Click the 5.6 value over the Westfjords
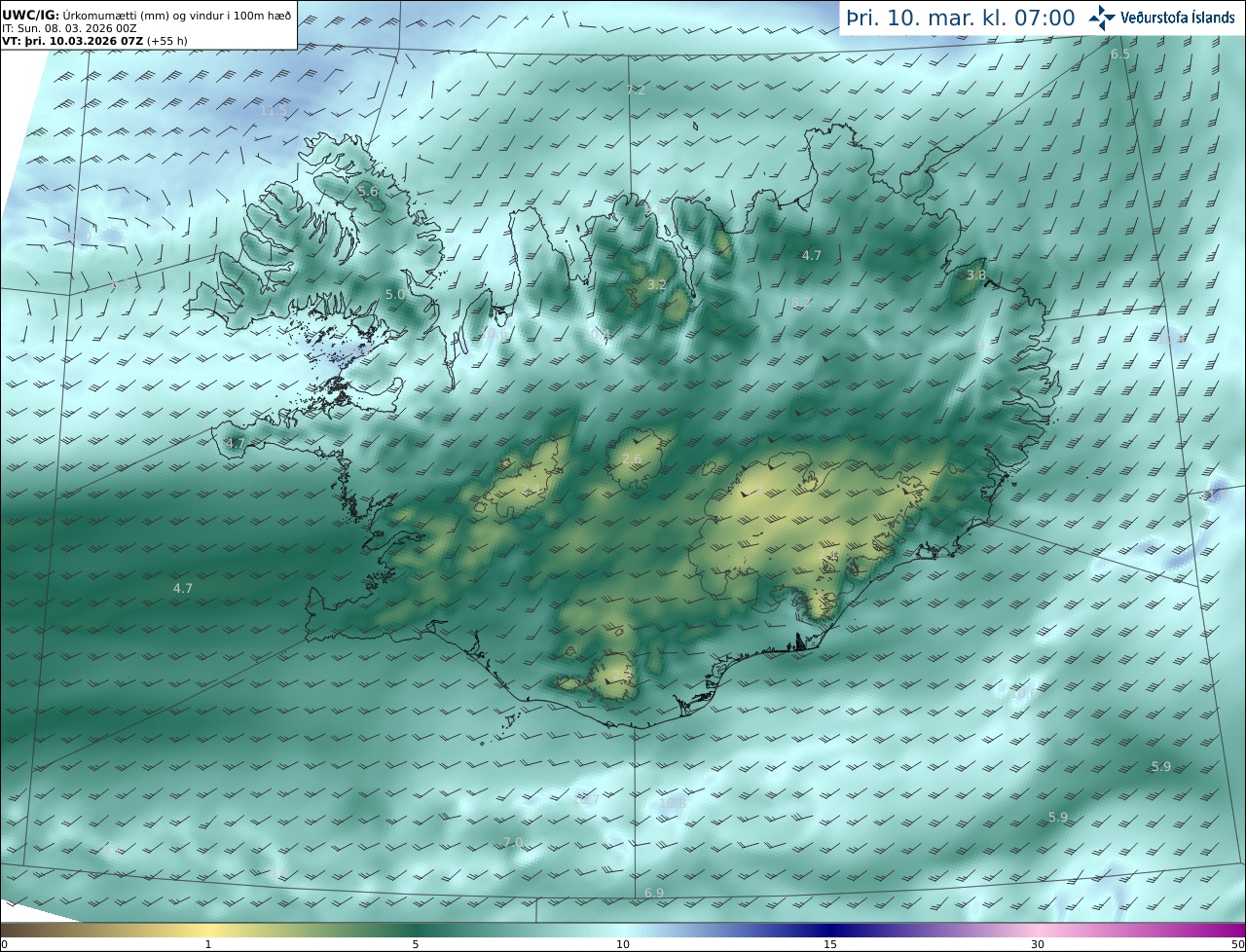1246x952 pixels. [x=368, y=192]
